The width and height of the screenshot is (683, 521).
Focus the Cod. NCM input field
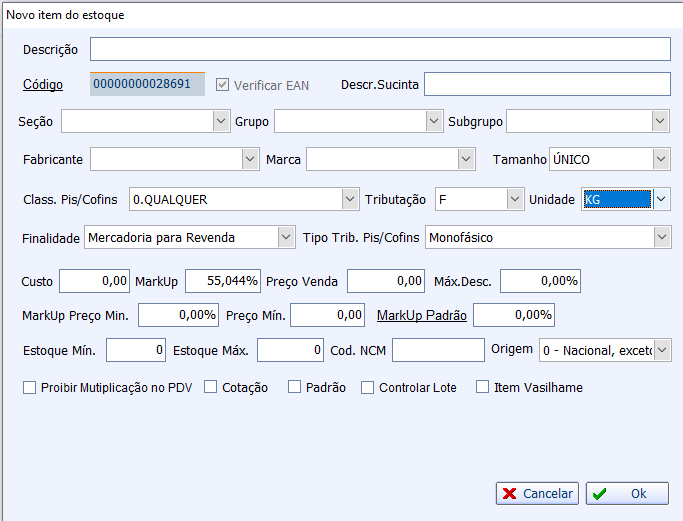pyautogui.click(x=438, y=350)
